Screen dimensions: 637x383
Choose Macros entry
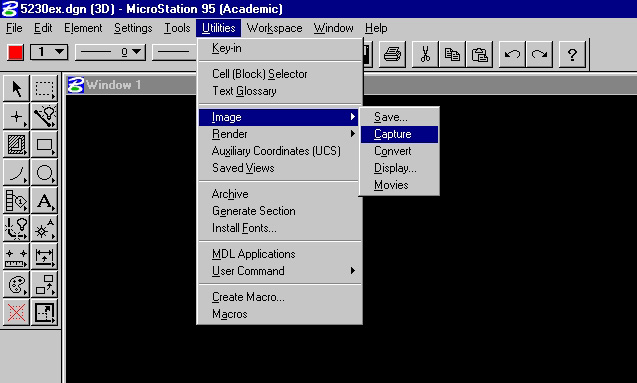click(x=279, y=314)
